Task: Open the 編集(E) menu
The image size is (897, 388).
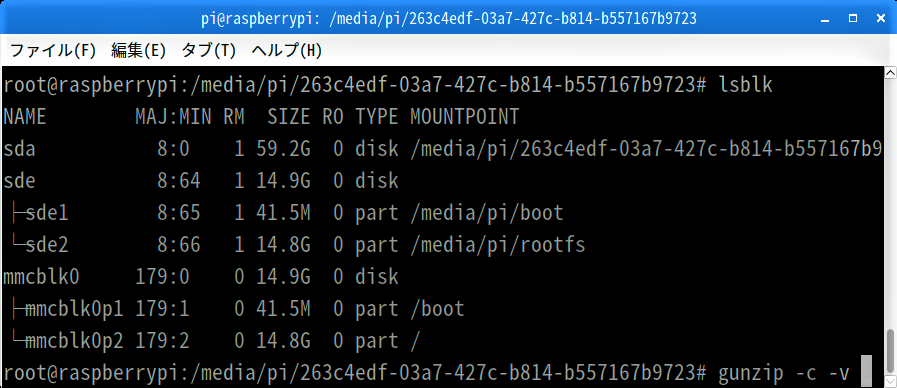Action: coord(138,51)
